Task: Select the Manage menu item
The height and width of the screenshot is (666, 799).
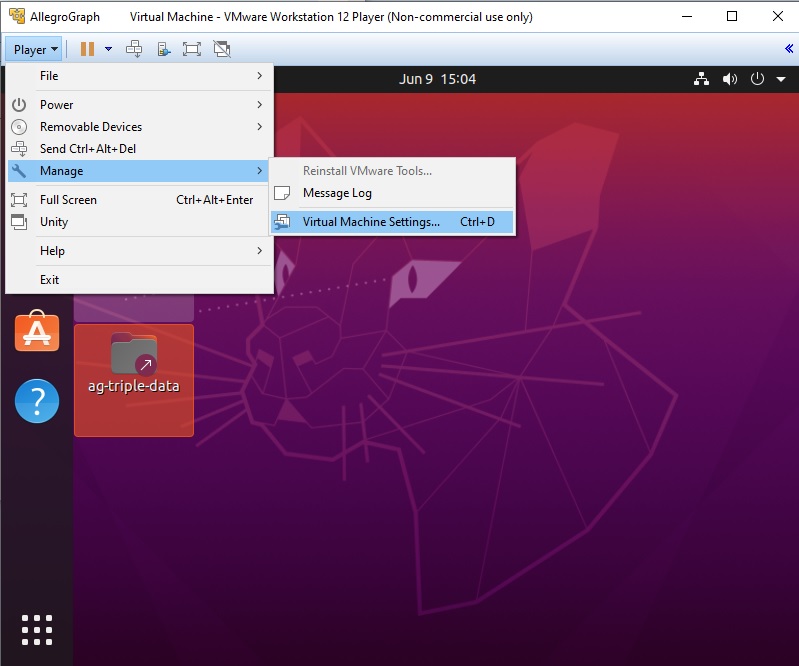Action: (x=140, y=171)
